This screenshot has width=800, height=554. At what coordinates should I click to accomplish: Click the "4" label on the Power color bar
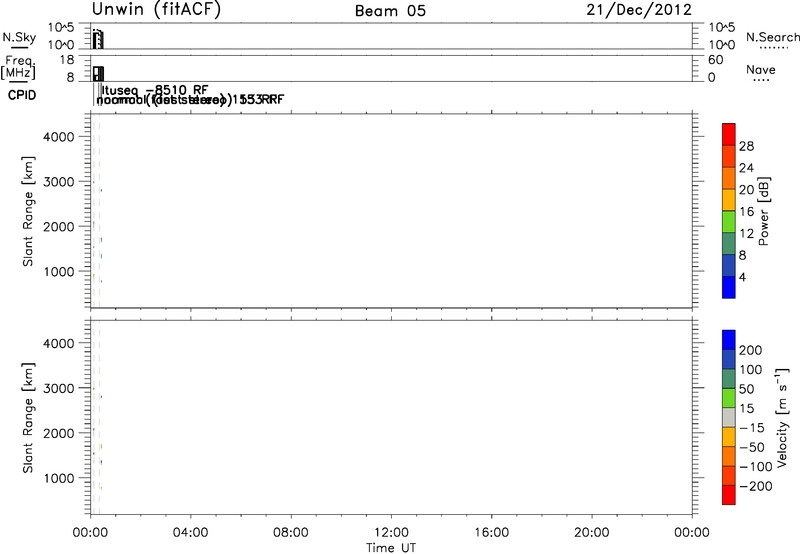coord(743,277)
